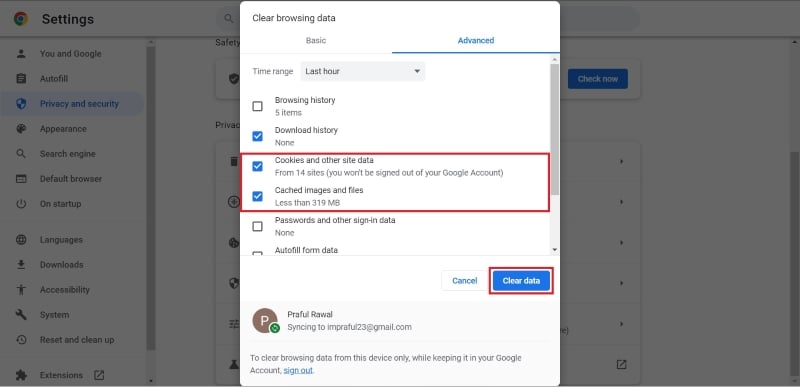Click the "5 items" text under Browsing history
This screenshot has height=387, width=800.
288,113
